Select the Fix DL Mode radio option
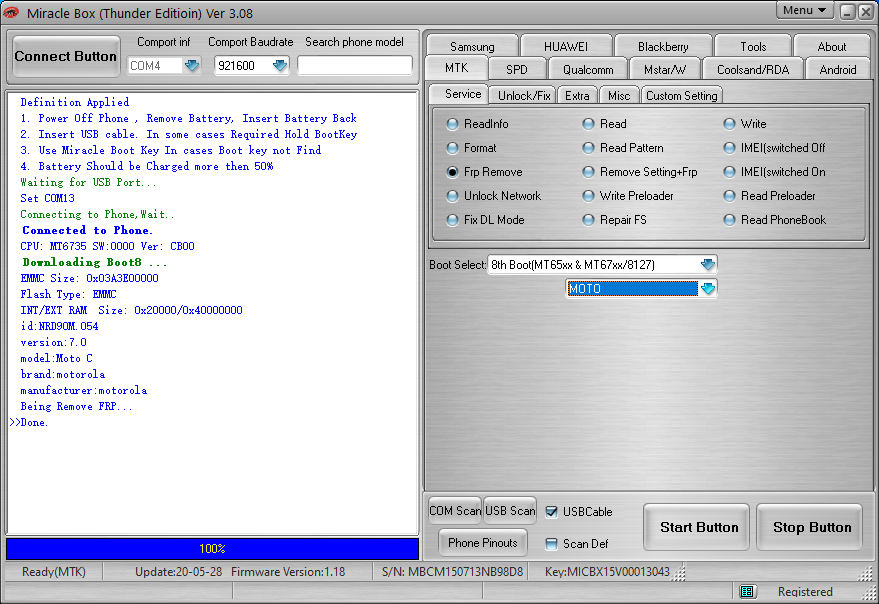The height and width of the screenshot is (604, 879). (452, 220)
